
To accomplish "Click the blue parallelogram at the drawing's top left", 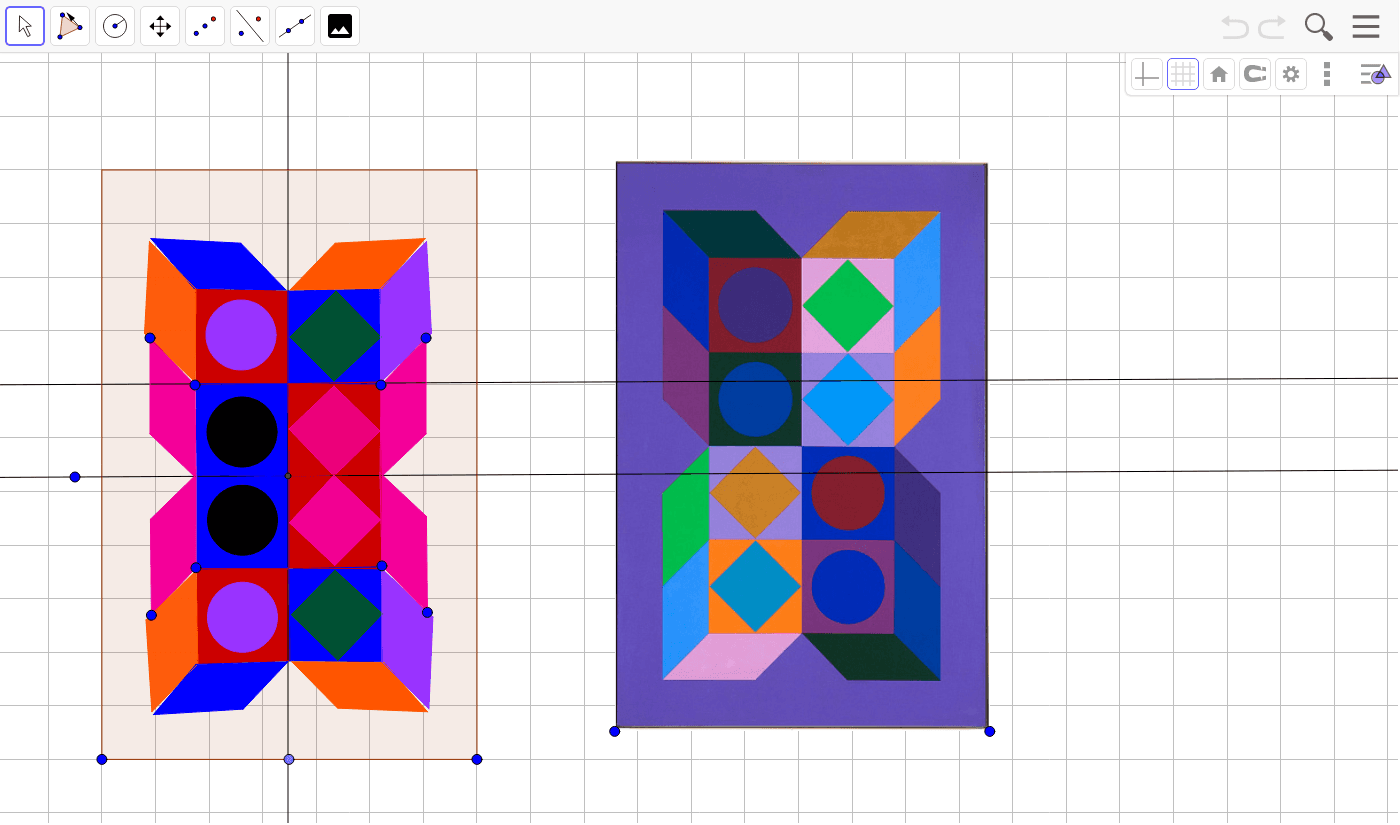I will (218, 264).
